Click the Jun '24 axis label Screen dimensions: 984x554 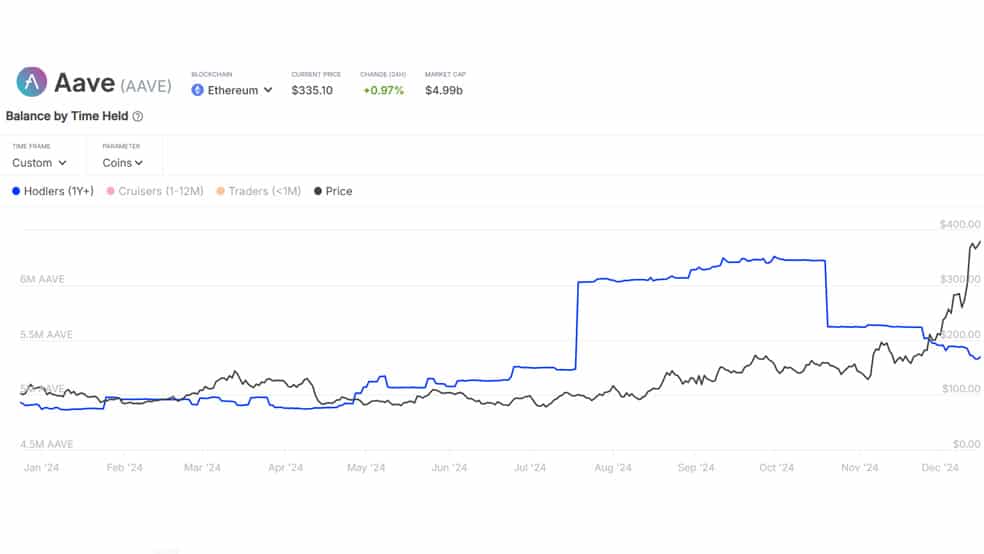[x=449, y=467]
